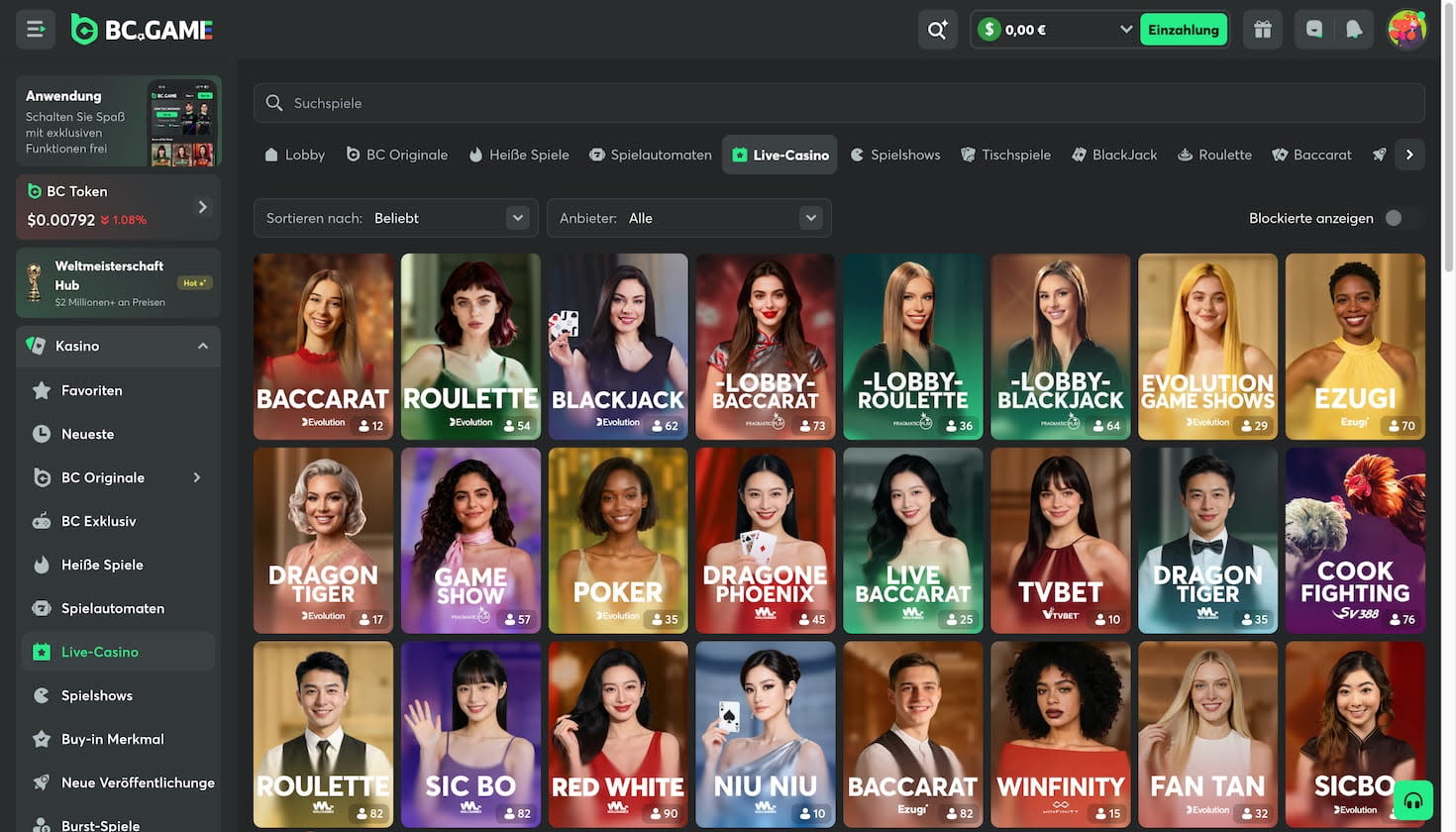Click the BC Originale icon in the sidebar
This screenshot has height=832, width=1456.
[42, 477]
